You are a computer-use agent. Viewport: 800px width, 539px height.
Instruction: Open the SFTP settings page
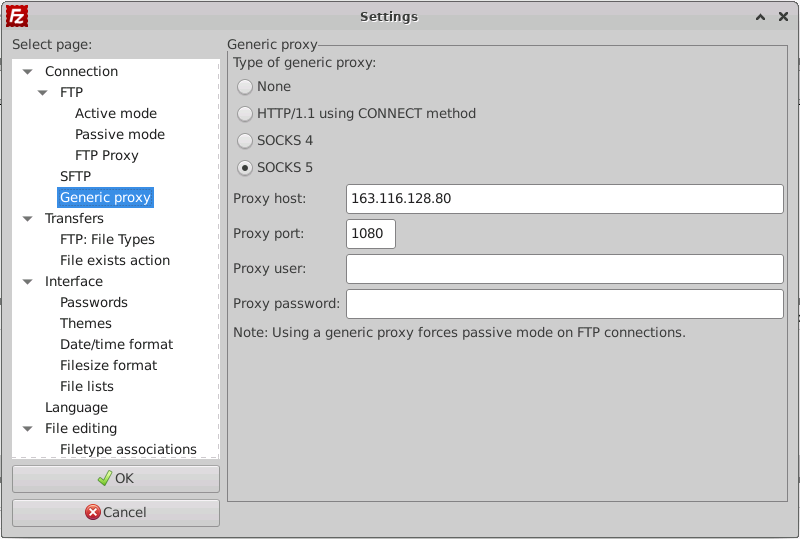pyautogui.click(x=75, y=177)
